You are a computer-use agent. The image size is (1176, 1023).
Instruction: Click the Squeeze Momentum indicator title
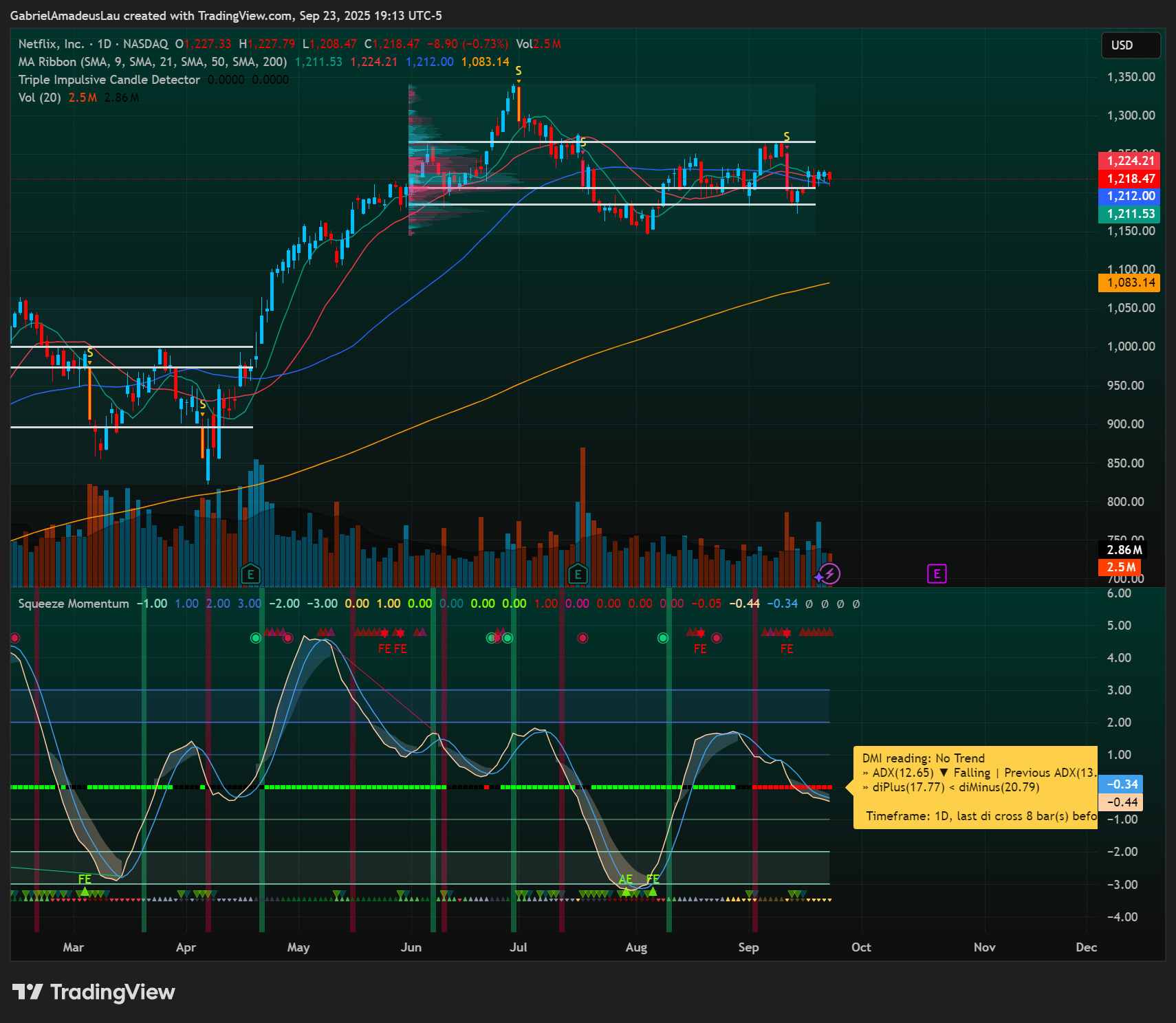pyautogui.click(x=74, y=604)
